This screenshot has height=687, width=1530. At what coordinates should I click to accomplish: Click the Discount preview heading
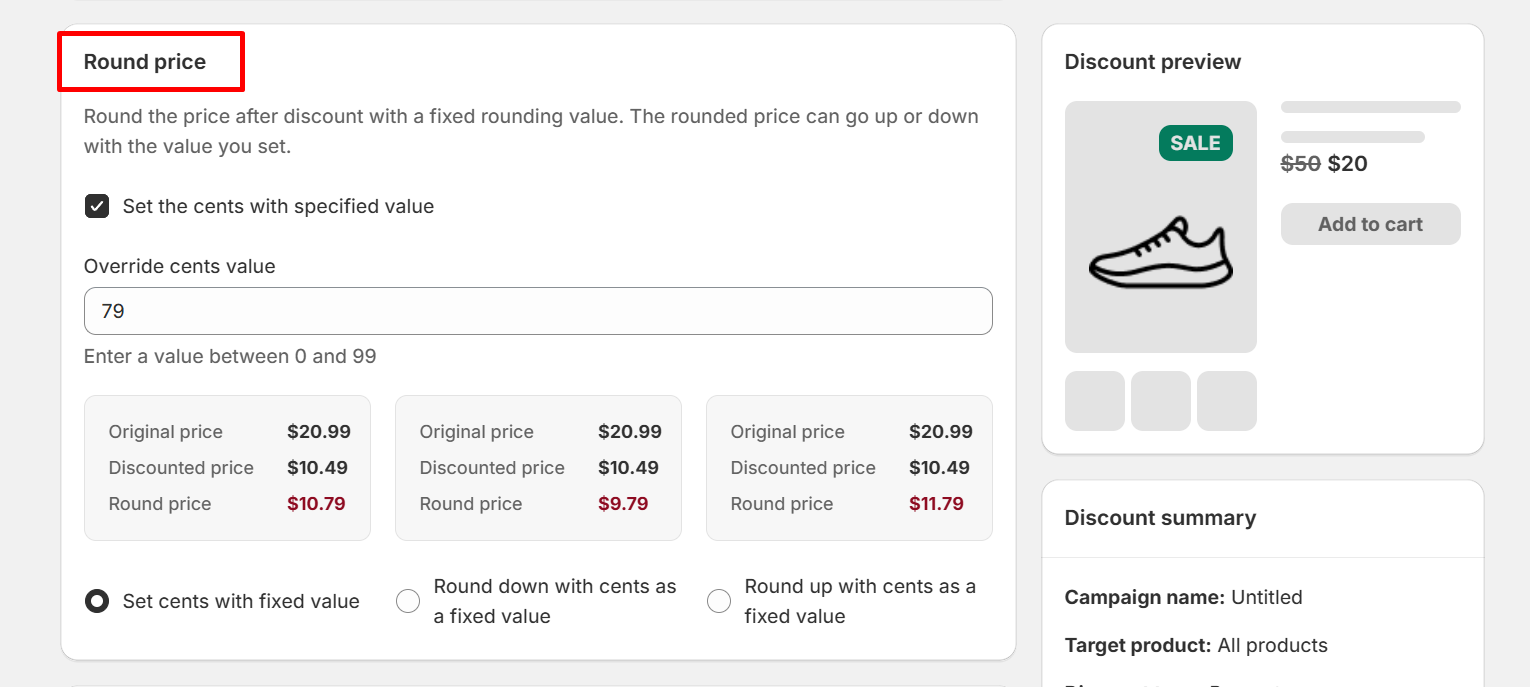(x=1152, y=62)
